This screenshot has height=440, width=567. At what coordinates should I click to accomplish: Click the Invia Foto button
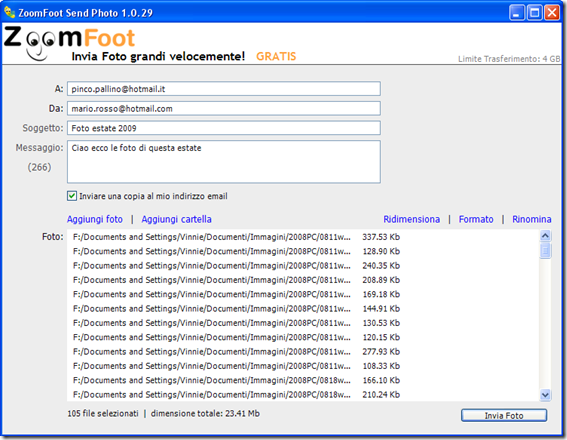tap(504, 415)
